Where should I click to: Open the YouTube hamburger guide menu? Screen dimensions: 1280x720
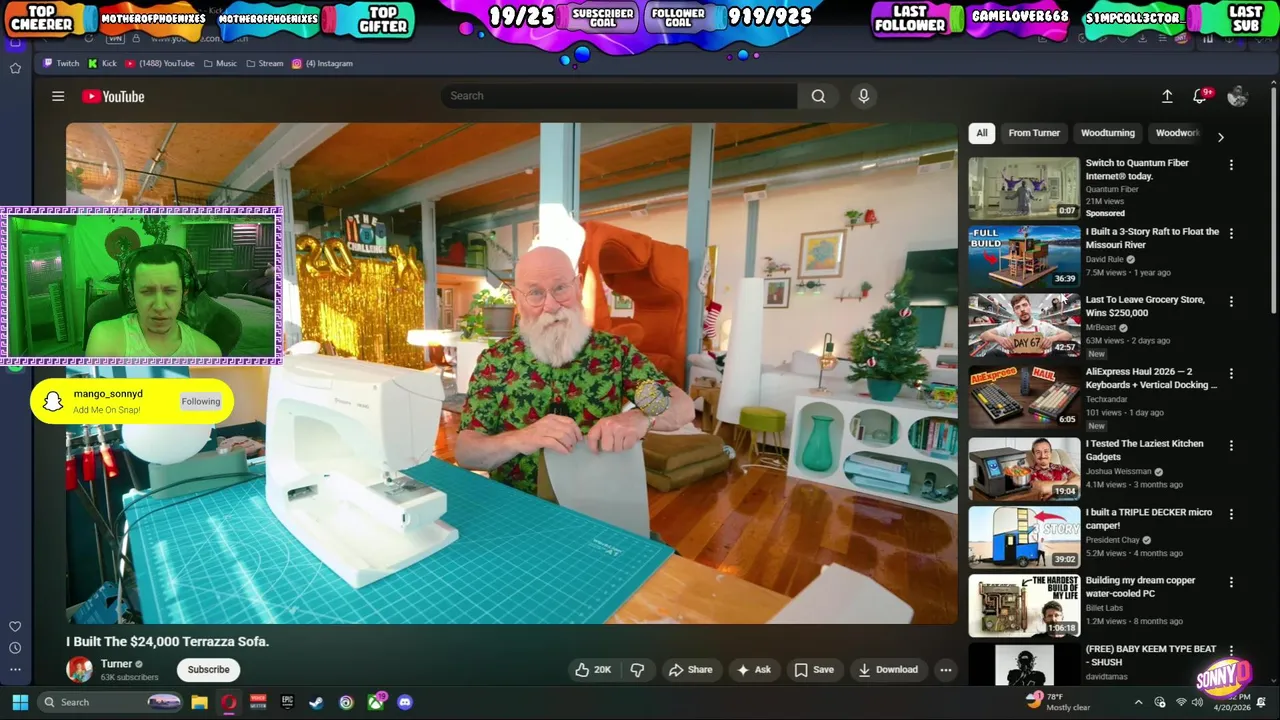click(58, 96)
